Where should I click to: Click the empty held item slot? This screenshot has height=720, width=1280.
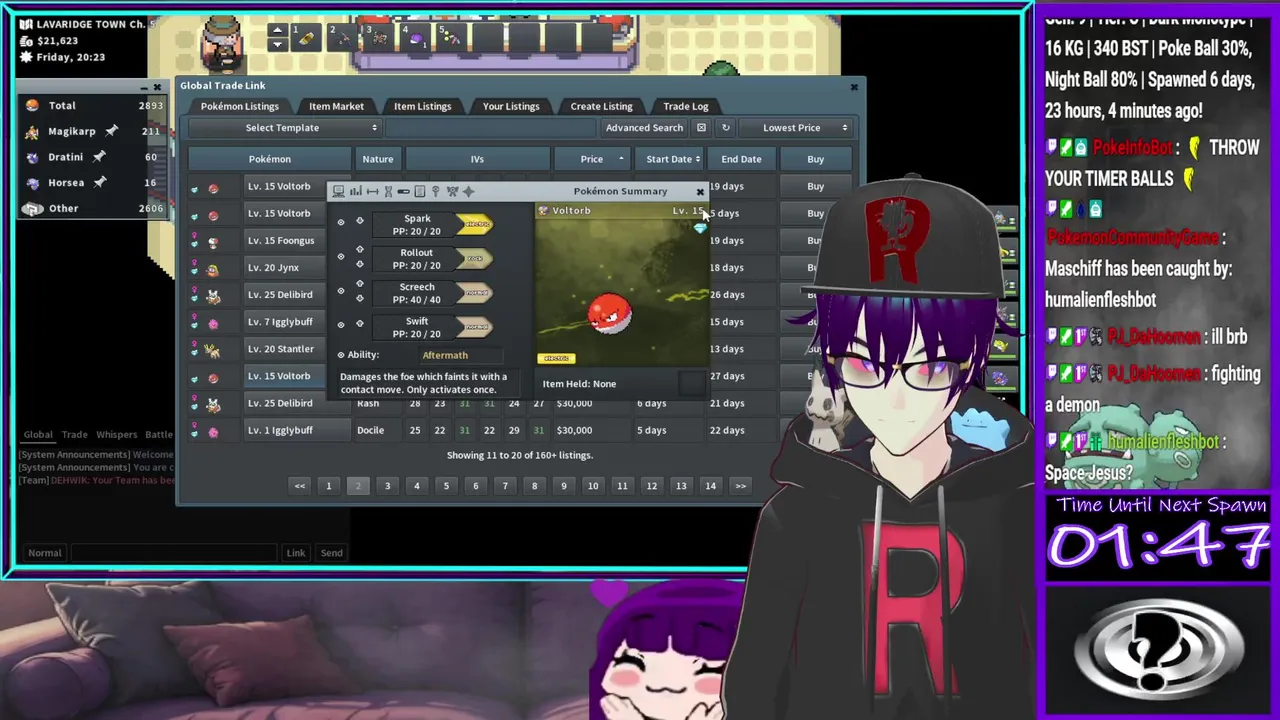click(692, 383)
